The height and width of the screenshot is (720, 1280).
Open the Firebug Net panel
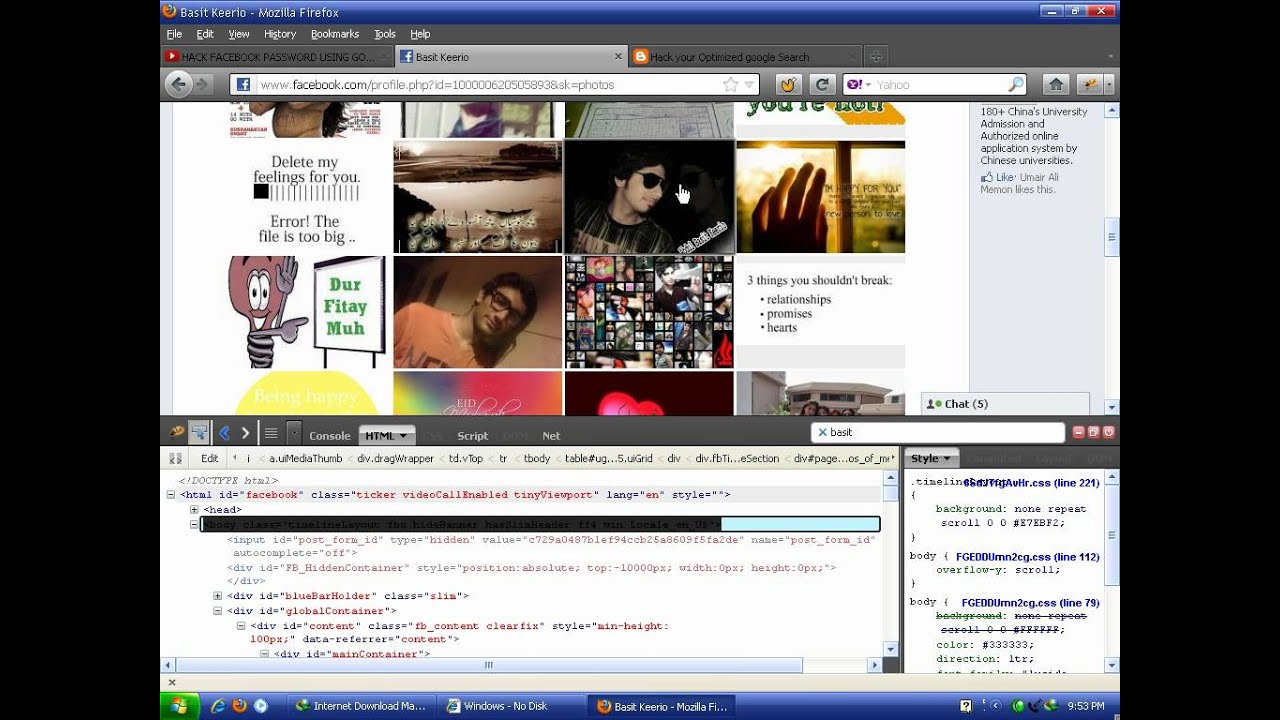(551, 436)
